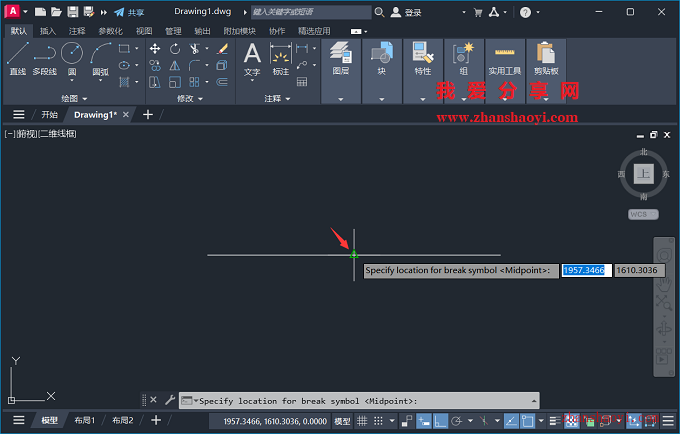The width and height of the screenshot is (680, 434).
Task: Click the Open file folder icon
Action: pos(56,12)
